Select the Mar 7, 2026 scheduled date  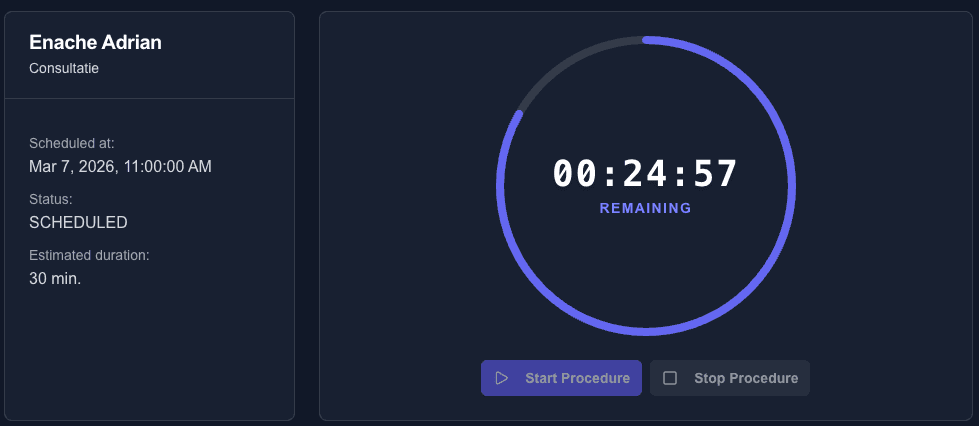(120, 166)
